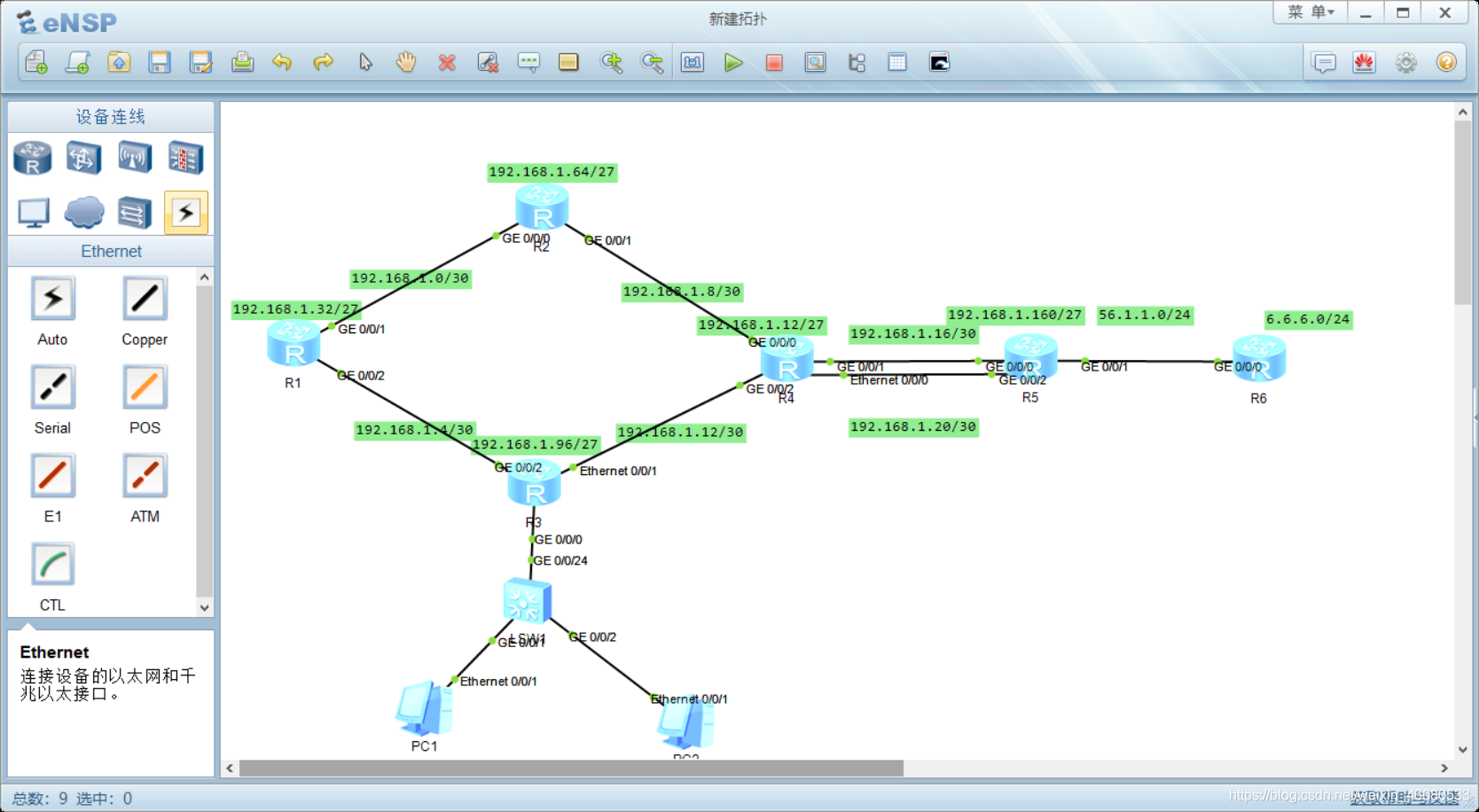Viewport: 1479px width, 812px height.
Task: Click the 6.6.6.0/24 label
Action: click(x=1308, y=319)
